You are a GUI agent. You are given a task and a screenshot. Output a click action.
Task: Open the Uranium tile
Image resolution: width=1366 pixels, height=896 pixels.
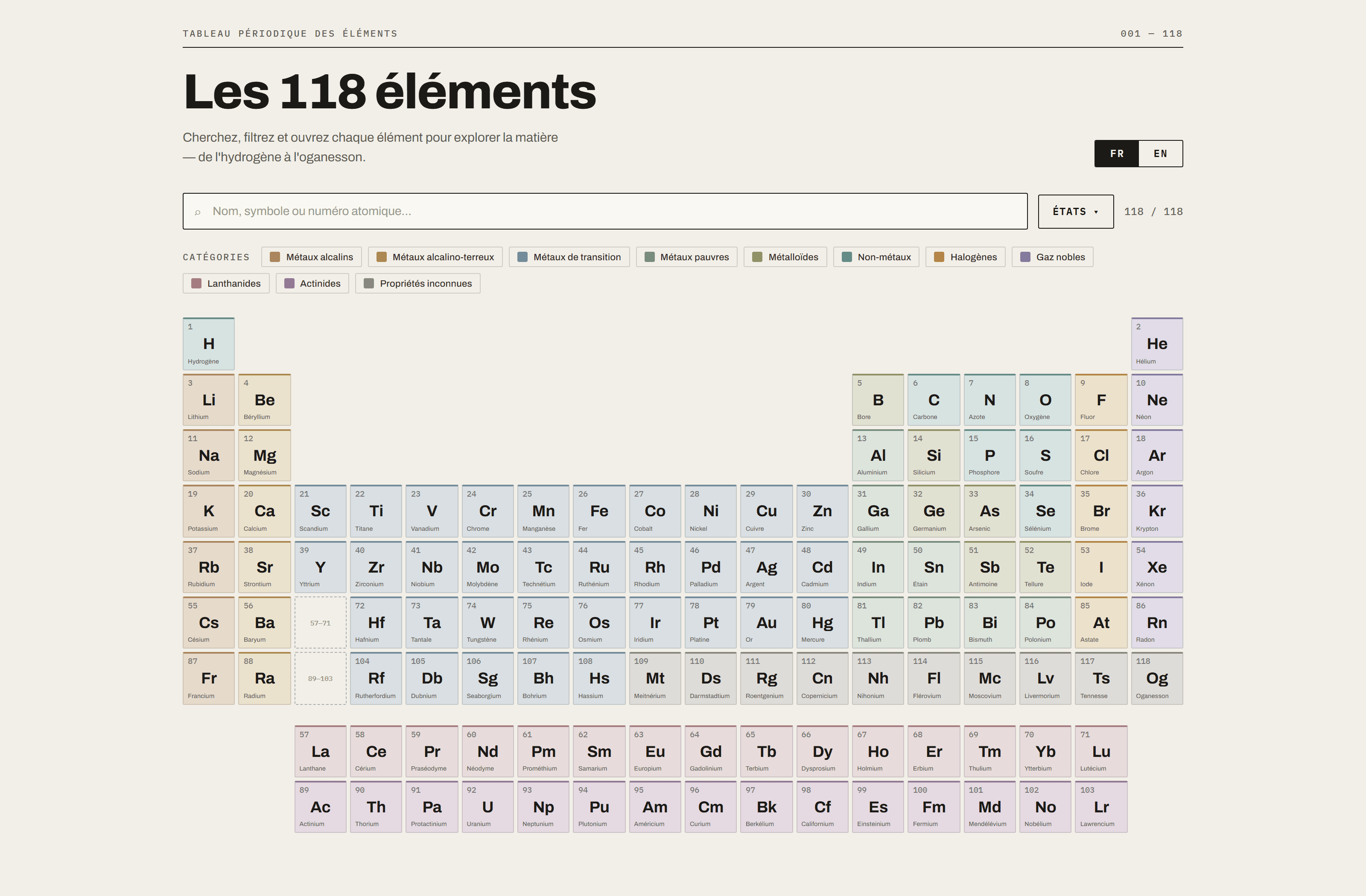488,807
